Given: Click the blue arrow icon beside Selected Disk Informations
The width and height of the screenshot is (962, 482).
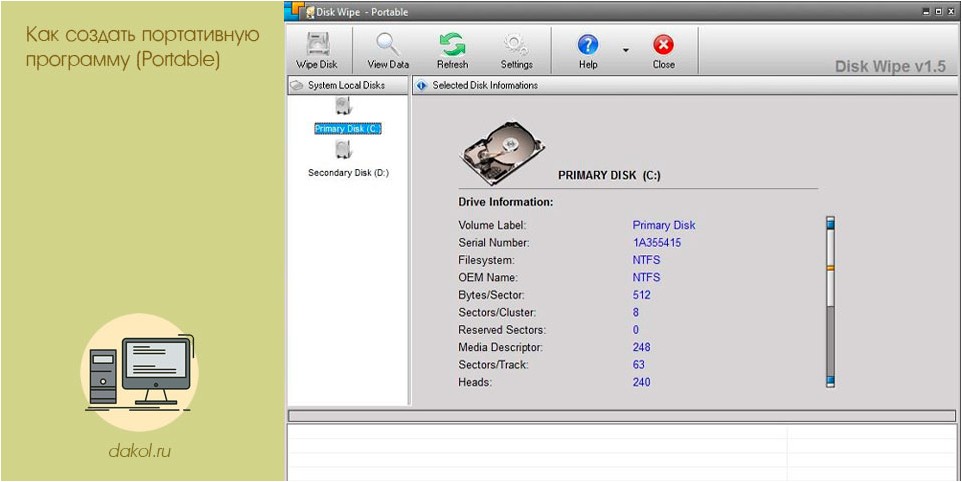Looking at the screenshot, I should (421, 85).
